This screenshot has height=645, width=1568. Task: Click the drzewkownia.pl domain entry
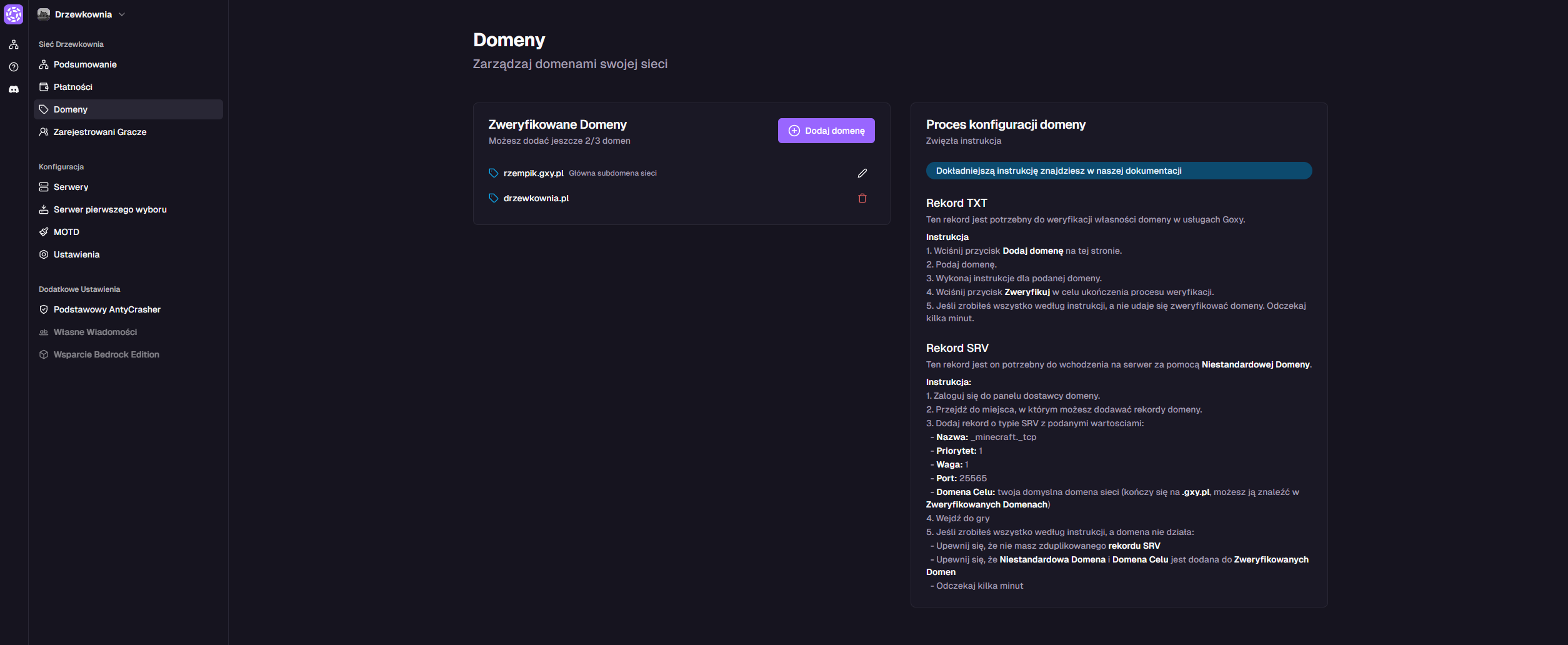[536, 198]
